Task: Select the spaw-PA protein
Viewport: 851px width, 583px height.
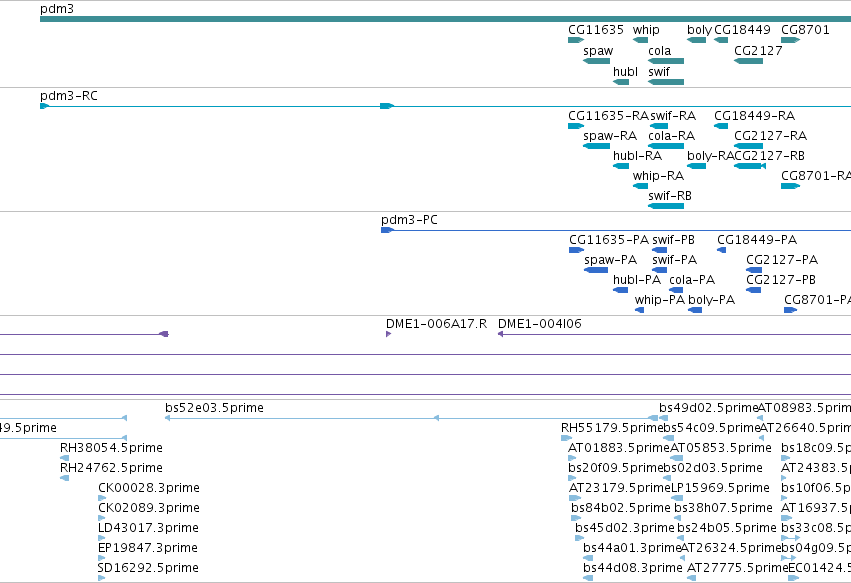Action: pyautogui.click(x=596, y=270)
